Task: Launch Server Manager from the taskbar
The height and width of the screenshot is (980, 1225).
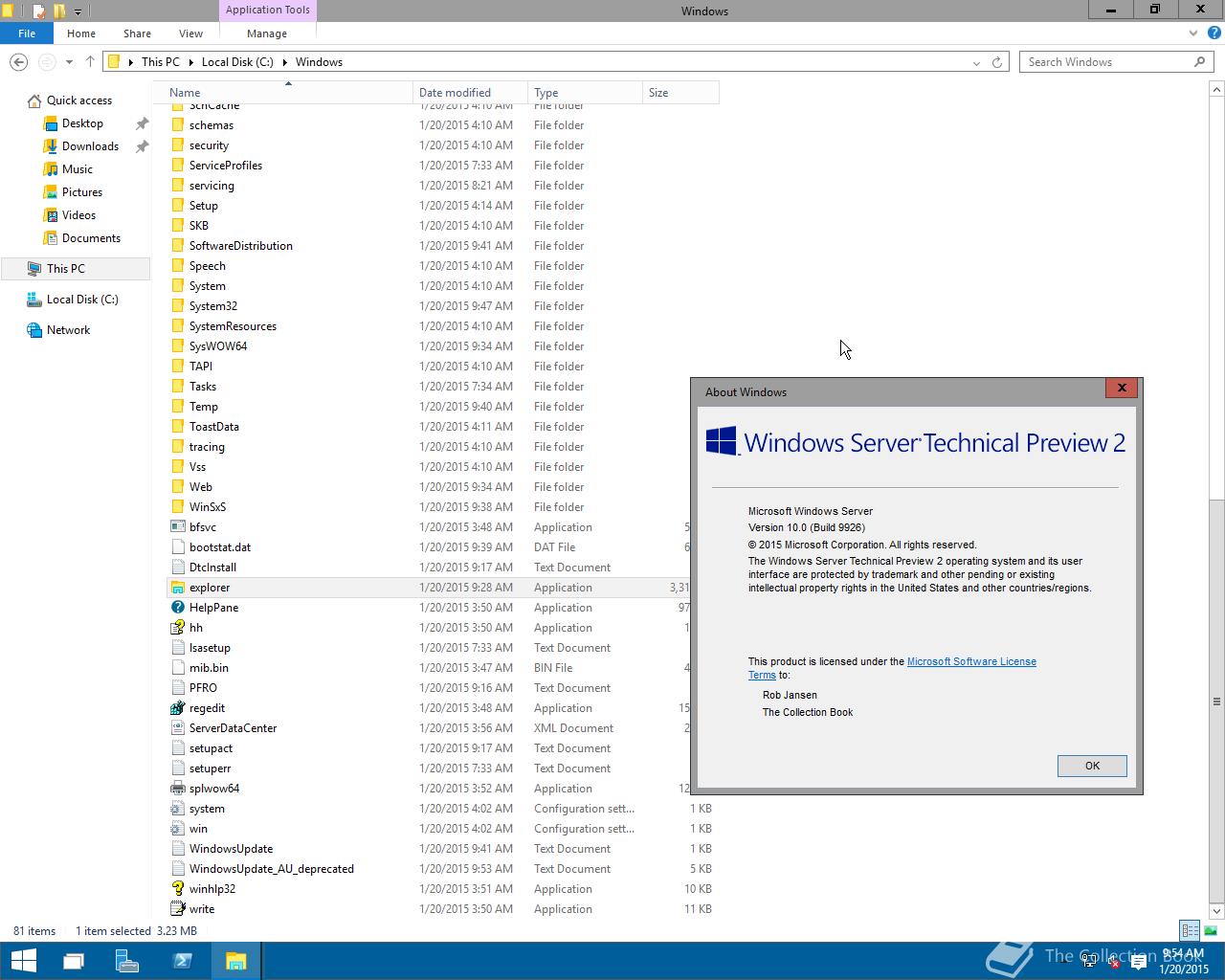Action: tap(127, 961)
